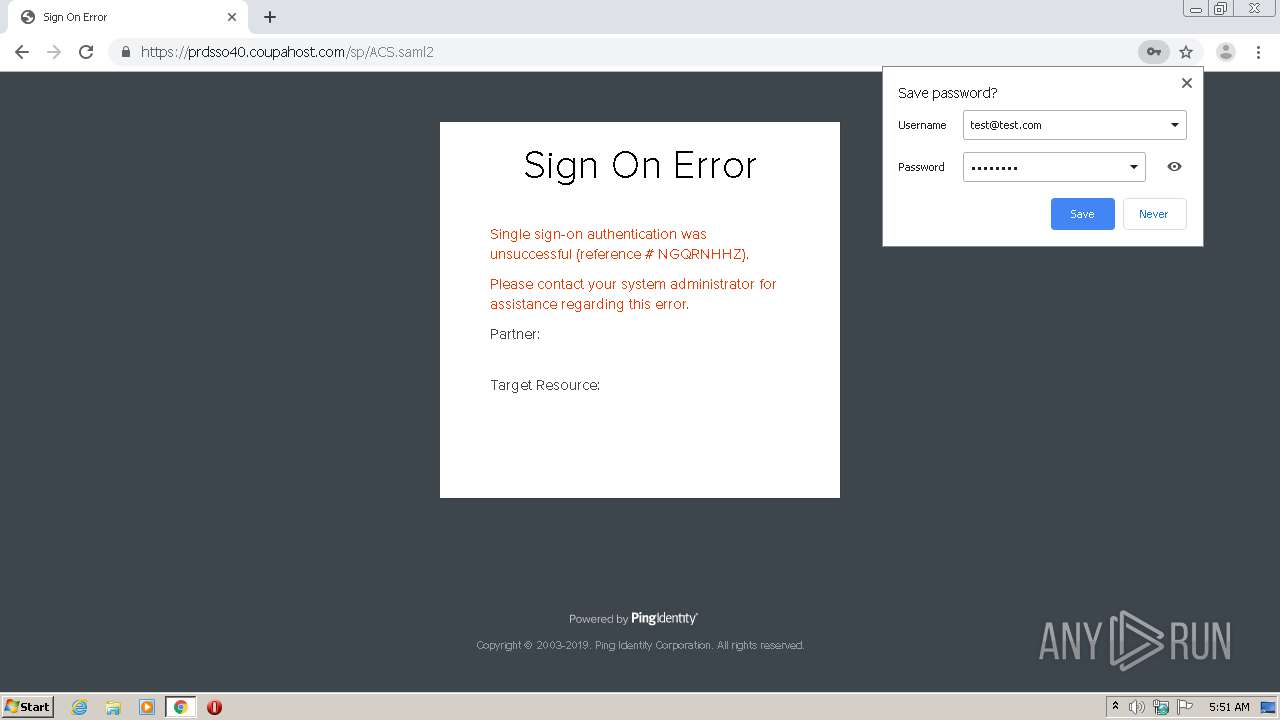Click the Save password button
The height and width of the screenshot is (720, 1280).
pos(1082,214)
